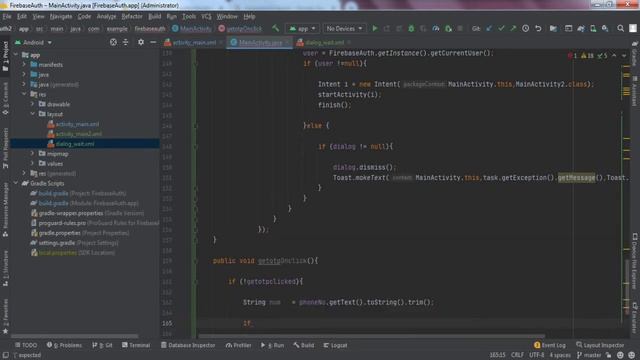Screen dimensions: 640x360
Task: Click the editor horizontal scrollbar
Action: click(x=371, y=336)
